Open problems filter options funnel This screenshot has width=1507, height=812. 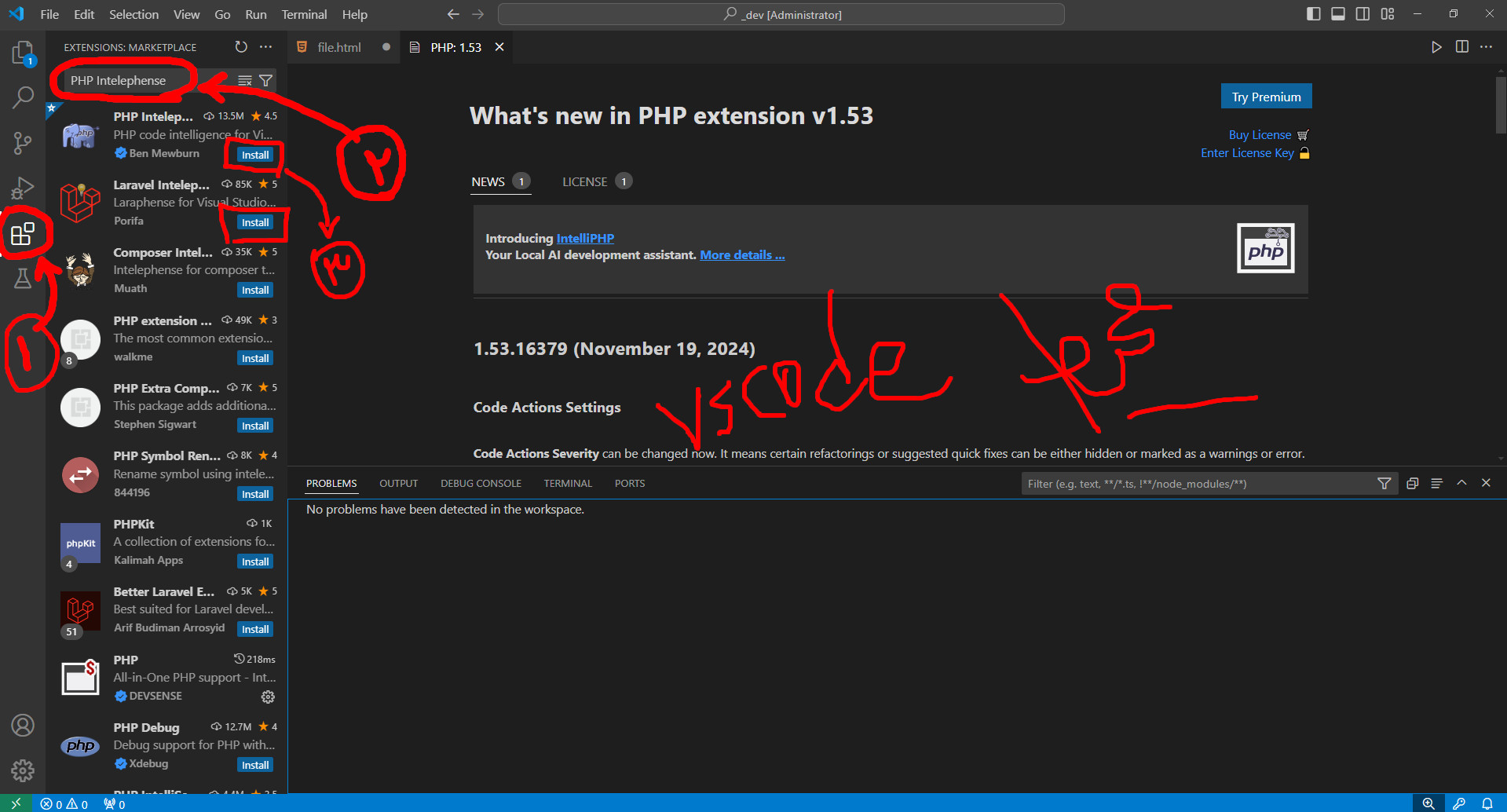click(x=1384, y=484)
